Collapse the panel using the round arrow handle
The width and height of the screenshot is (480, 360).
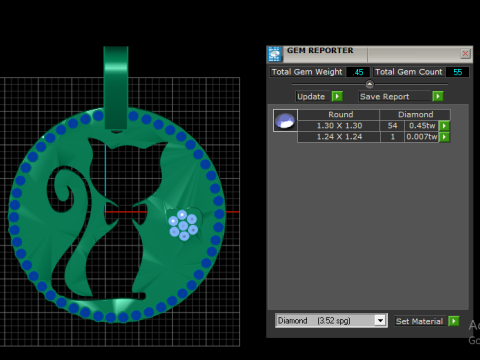click(369, 84)
